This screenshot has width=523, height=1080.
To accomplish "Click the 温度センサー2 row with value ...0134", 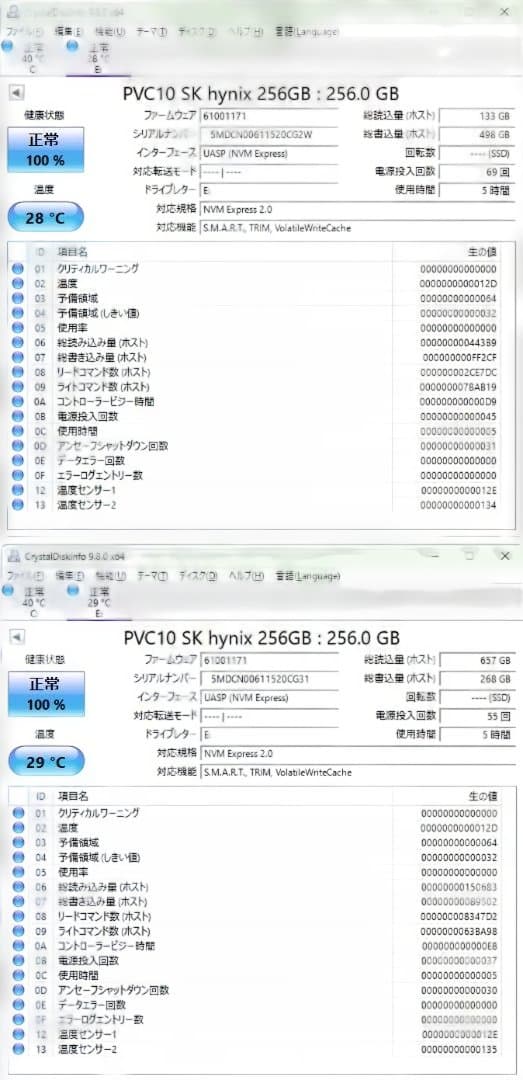I will click(x=261, y=505).
